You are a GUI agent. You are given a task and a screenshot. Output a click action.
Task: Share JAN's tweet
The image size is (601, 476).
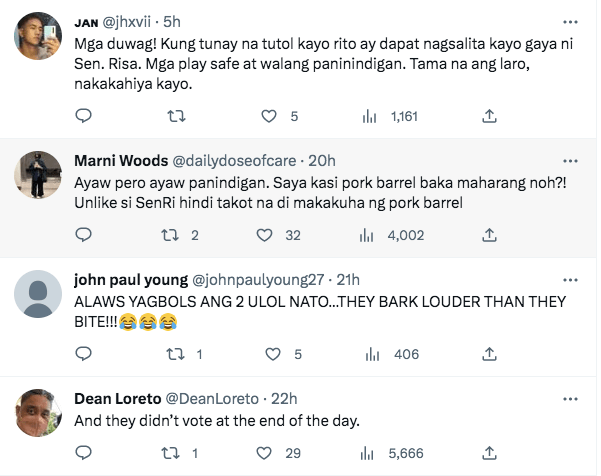click(x=490, y=117)
